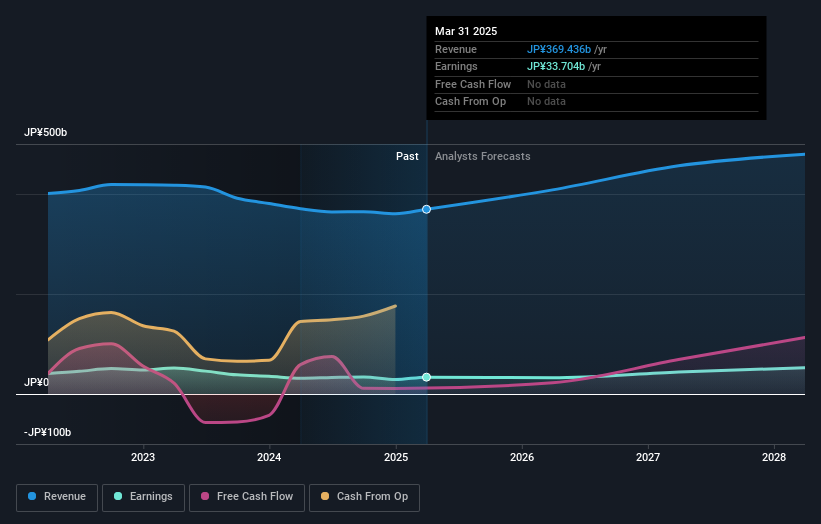
Task: Click the teal Earnings legend dot
Action: click(118, 496)
